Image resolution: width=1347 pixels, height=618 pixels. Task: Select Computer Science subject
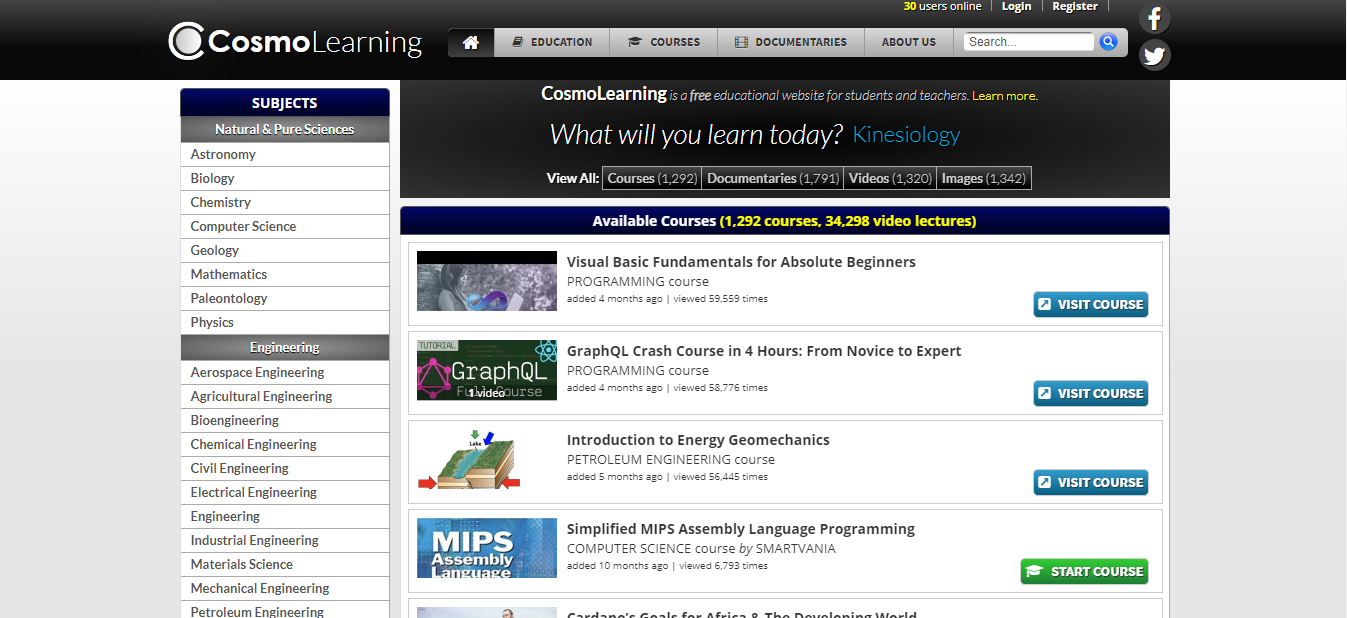pos(285,226)
